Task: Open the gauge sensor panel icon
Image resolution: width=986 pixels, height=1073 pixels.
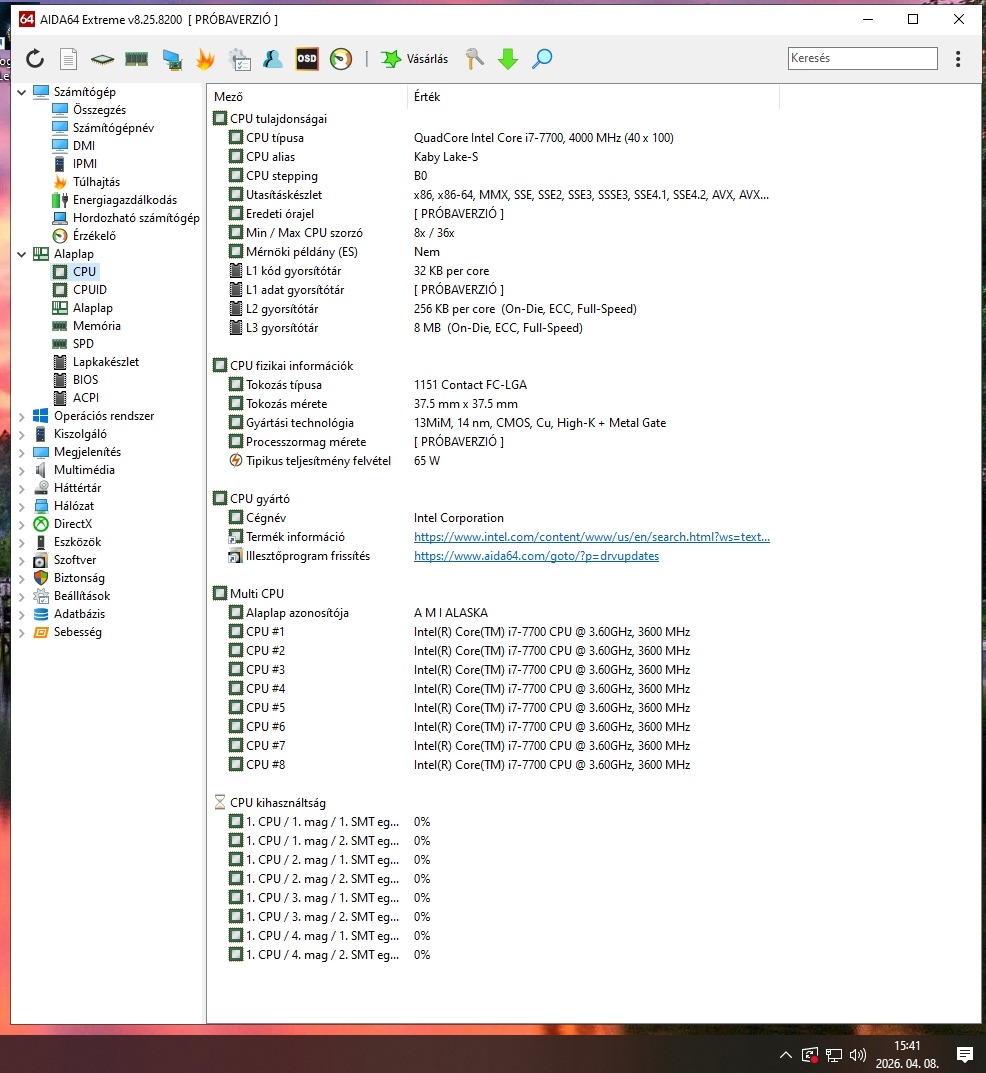Action: 341,59
